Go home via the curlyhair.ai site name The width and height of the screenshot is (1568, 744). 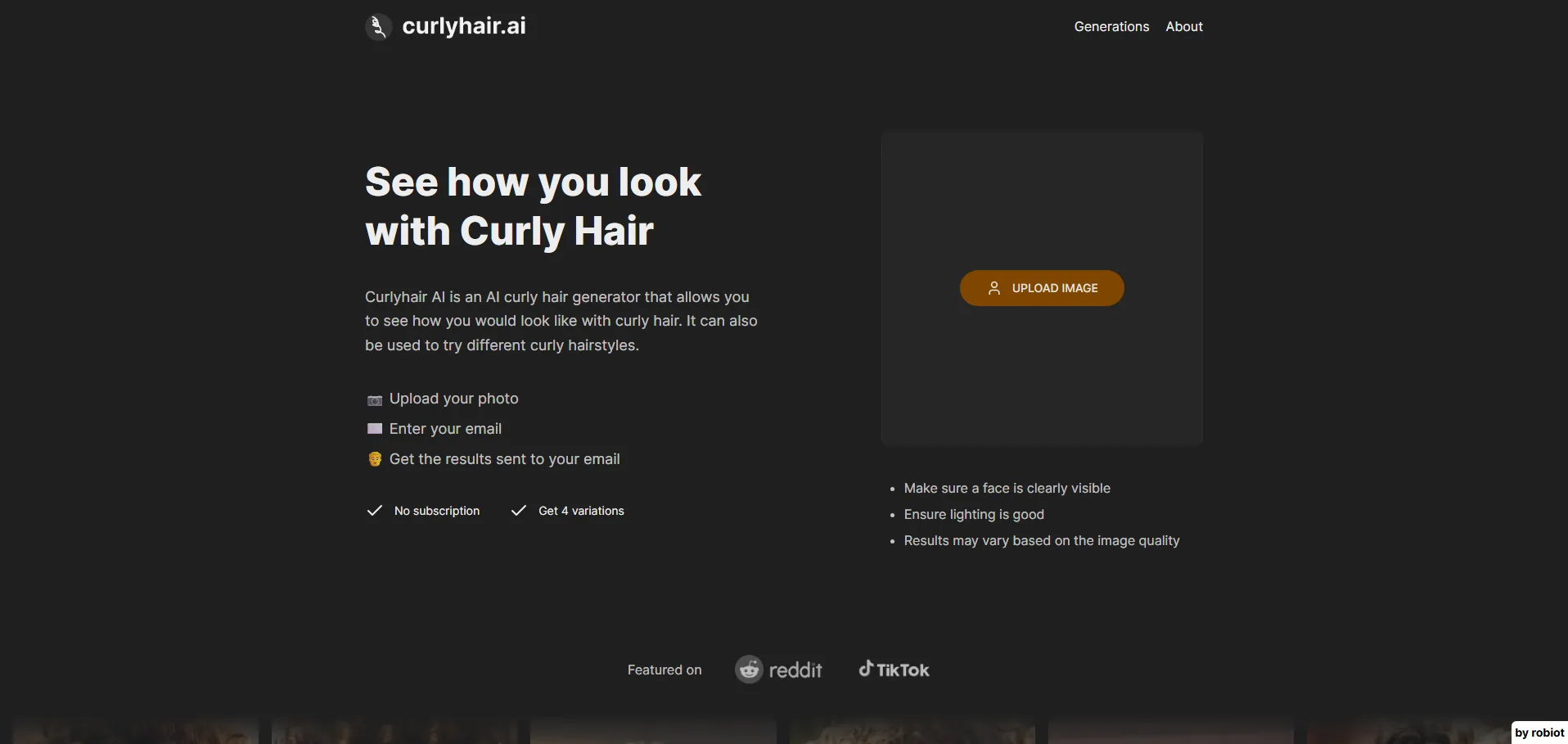coord(464,26)
